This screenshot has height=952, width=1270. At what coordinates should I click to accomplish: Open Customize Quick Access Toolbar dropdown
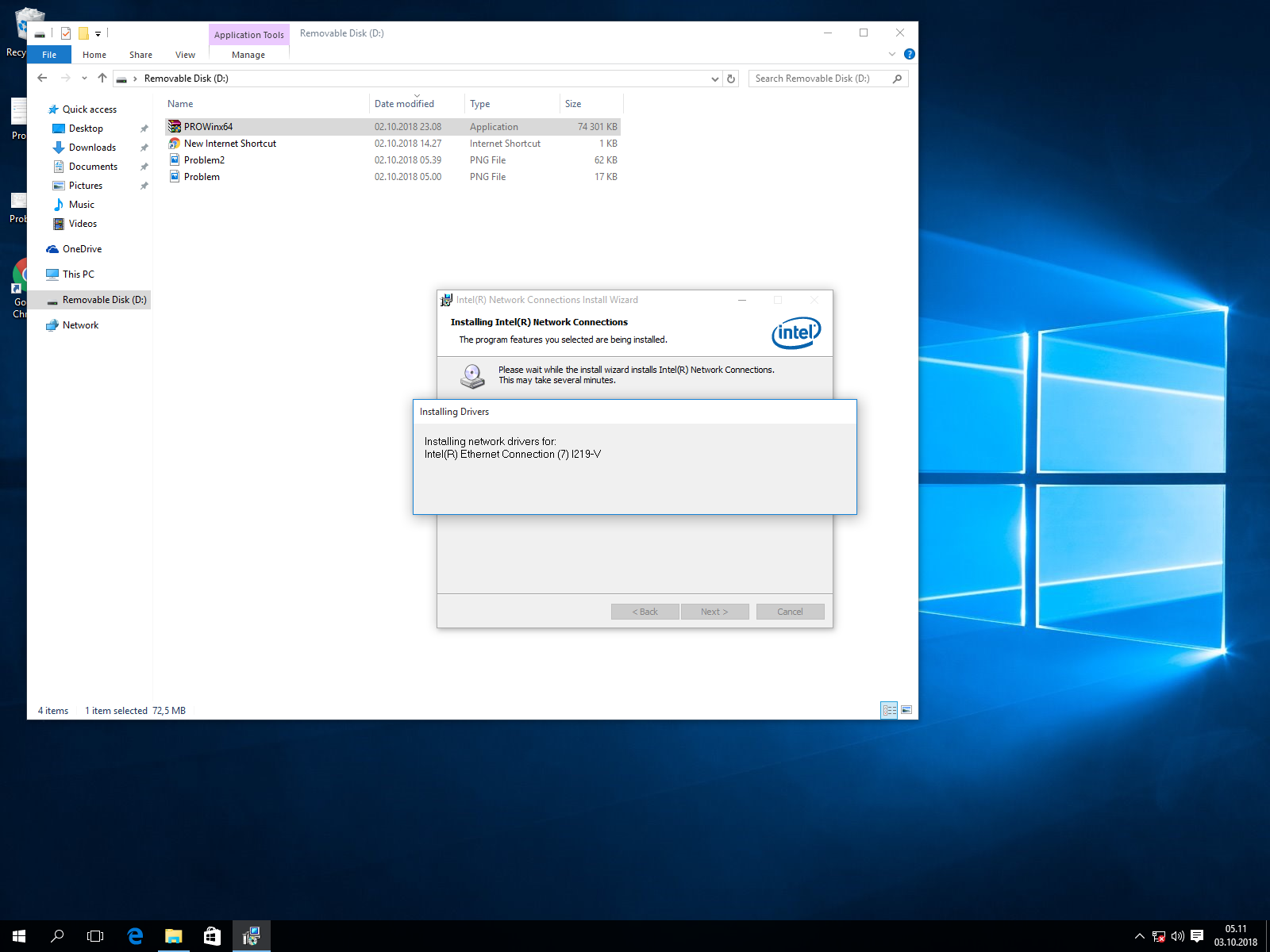point(98,33)
